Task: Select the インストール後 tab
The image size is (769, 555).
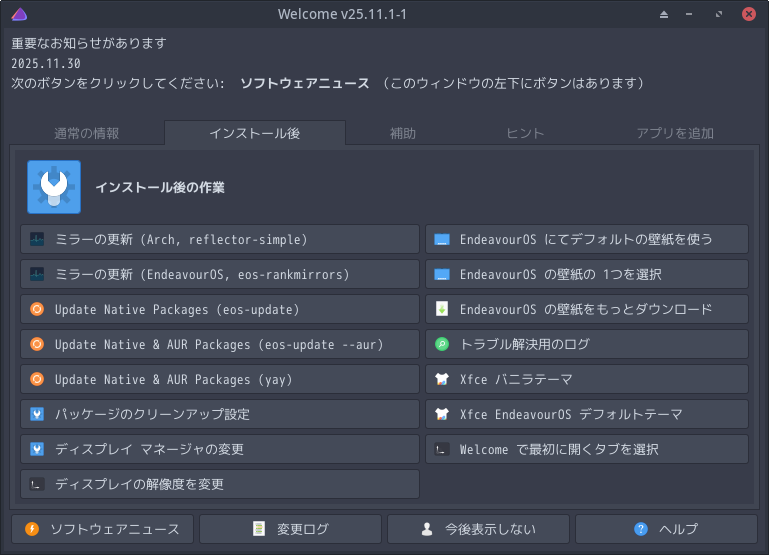Action: click(255, 133)
